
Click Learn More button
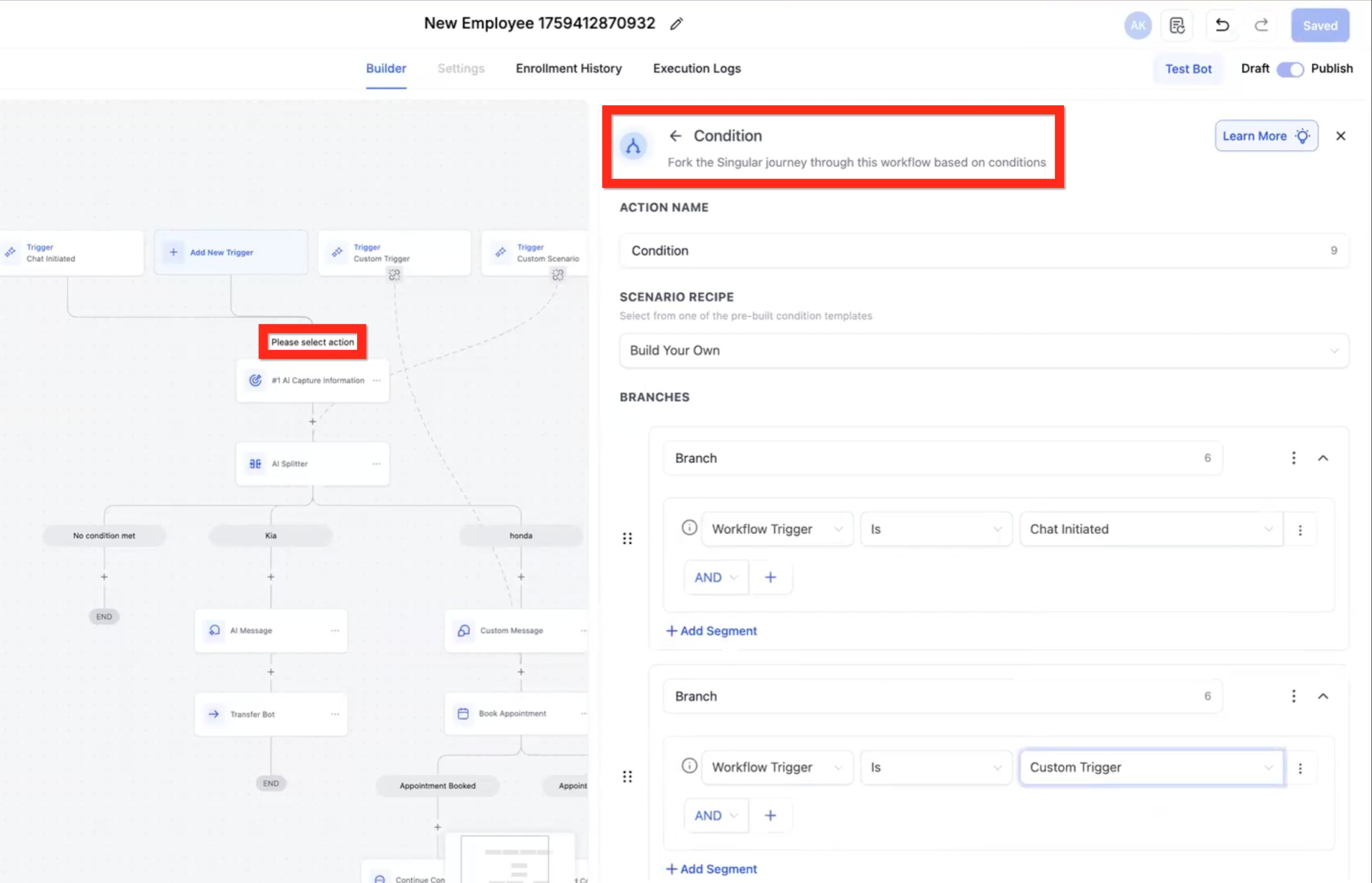[x=1265, y=136]
